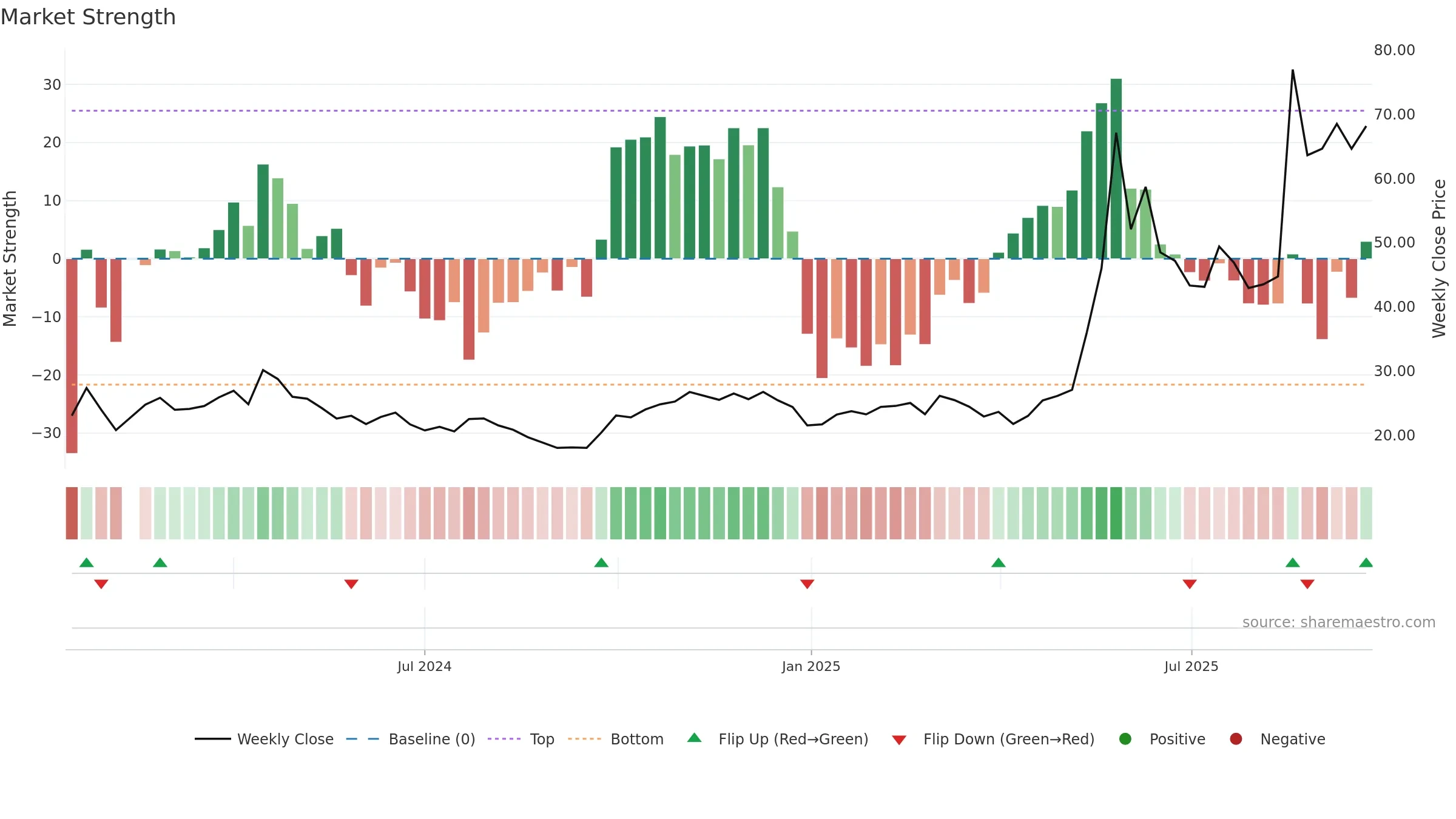The height and width of the screenshot is (819, 1456).
Task: Click the tallest green bar above 30
Action: tap(1116, 169)
